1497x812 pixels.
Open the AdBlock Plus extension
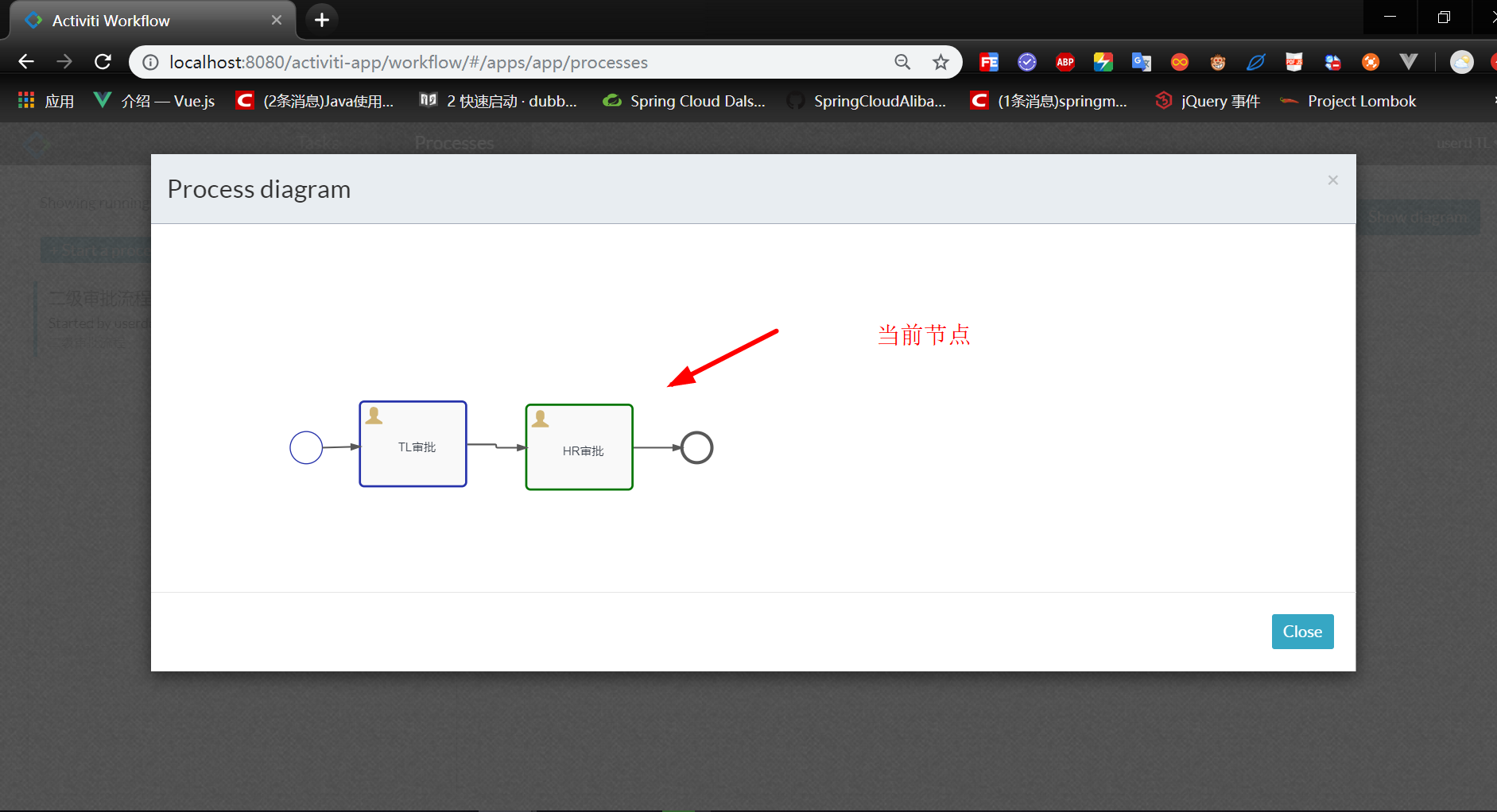[1065, 62]
